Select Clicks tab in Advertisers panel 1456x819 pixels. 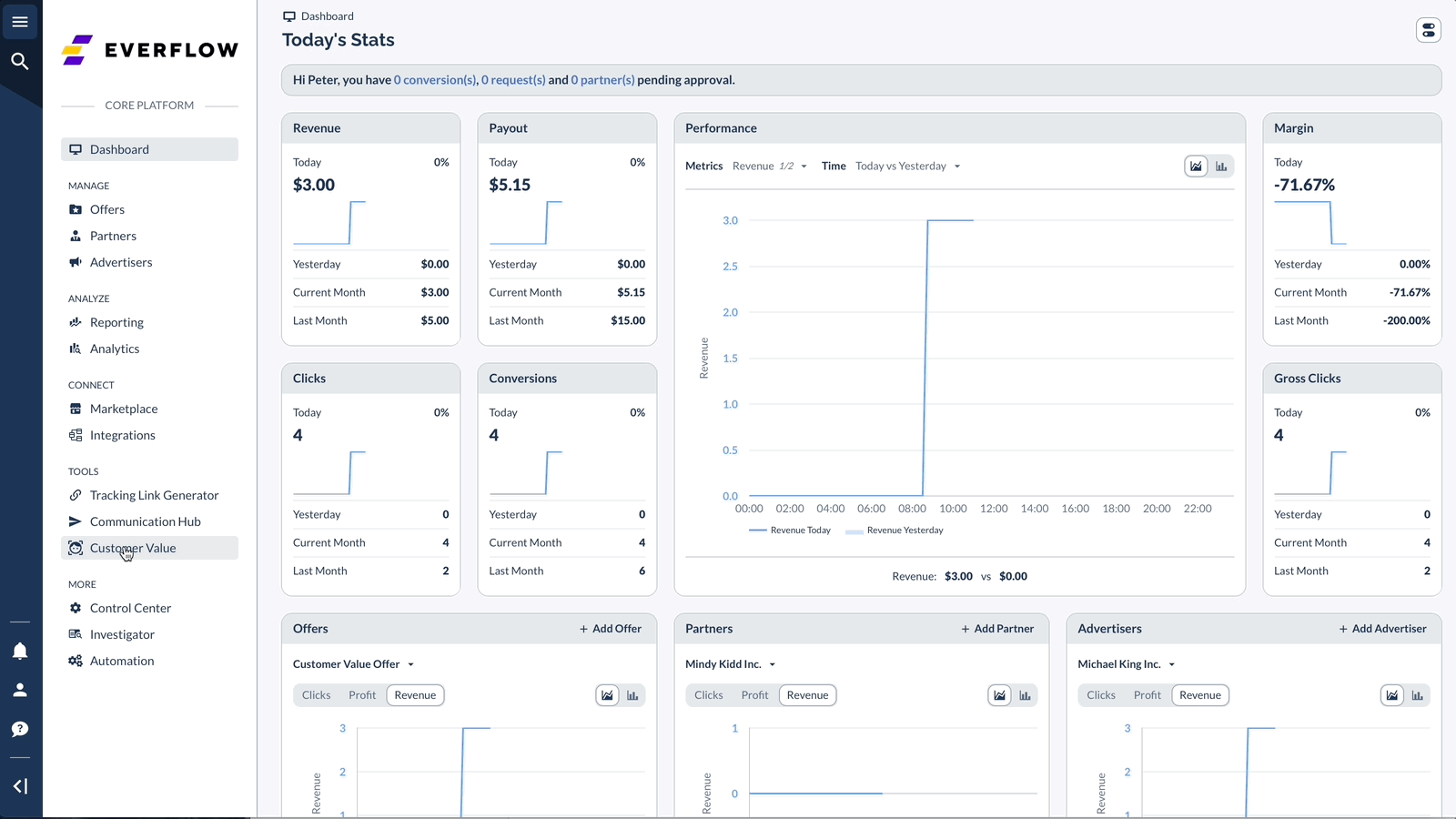pos(1101,695)
